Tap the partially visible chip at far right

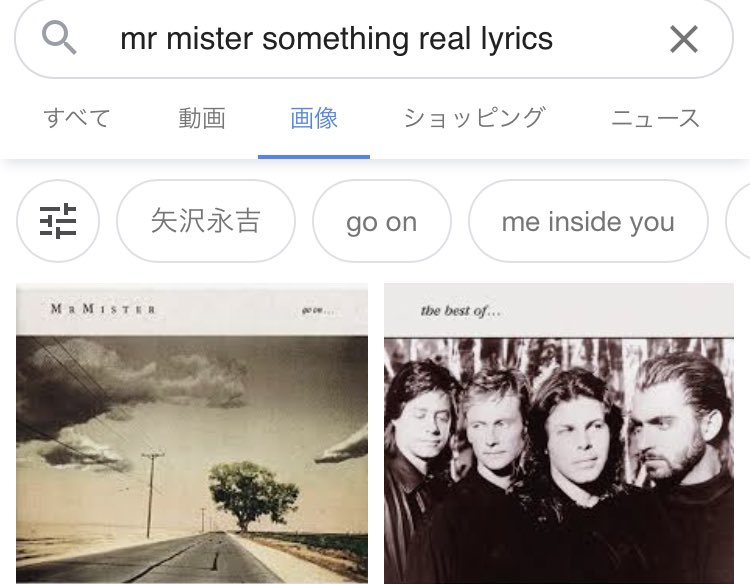tap(739, 221)
